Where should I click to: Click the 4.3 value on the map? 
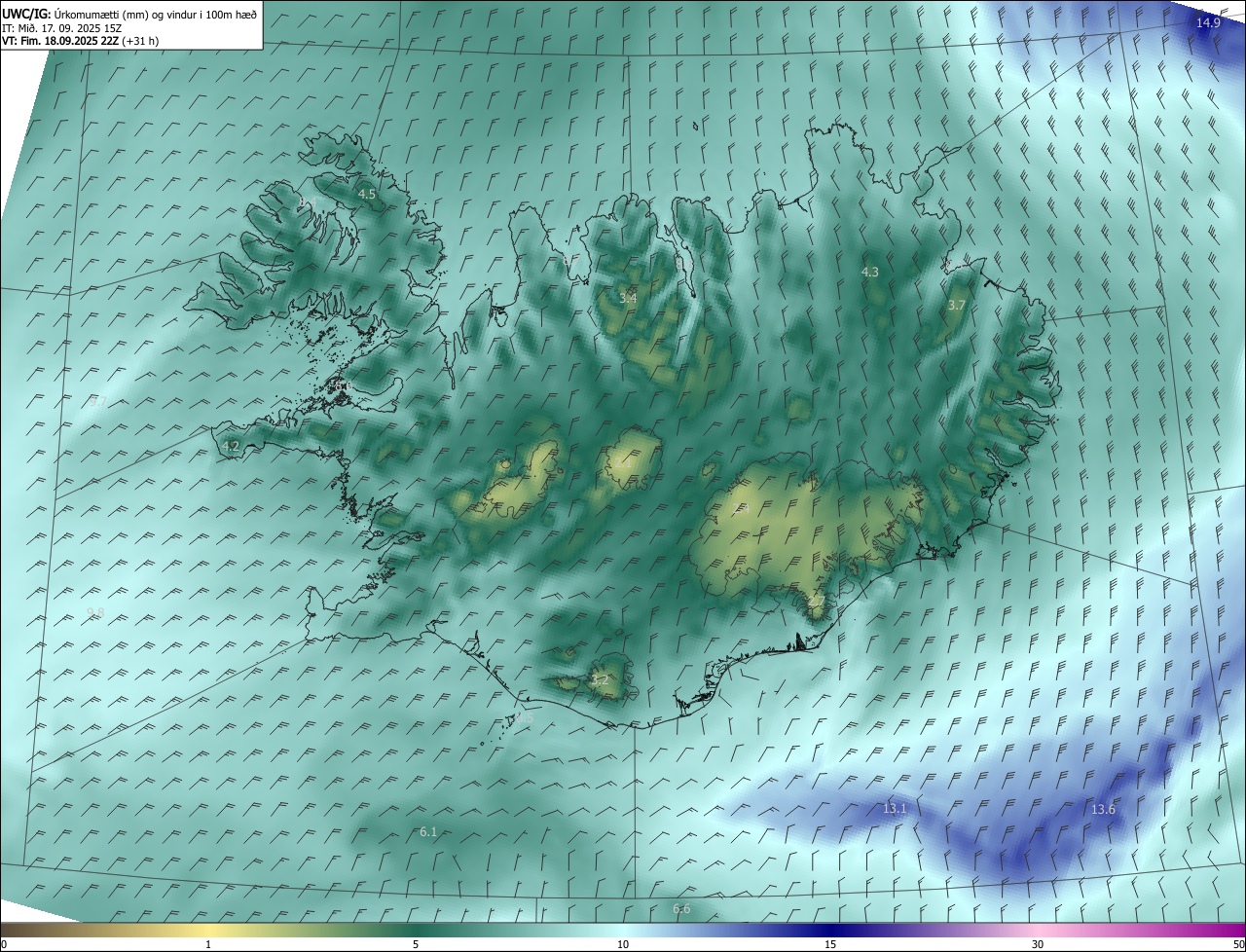tap(870, 273)
